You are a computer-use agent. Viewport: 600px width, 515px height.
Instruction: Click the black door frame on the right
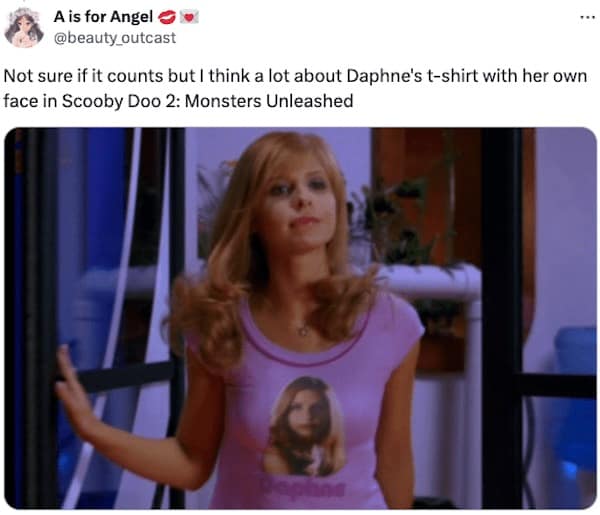click(501, 318)
